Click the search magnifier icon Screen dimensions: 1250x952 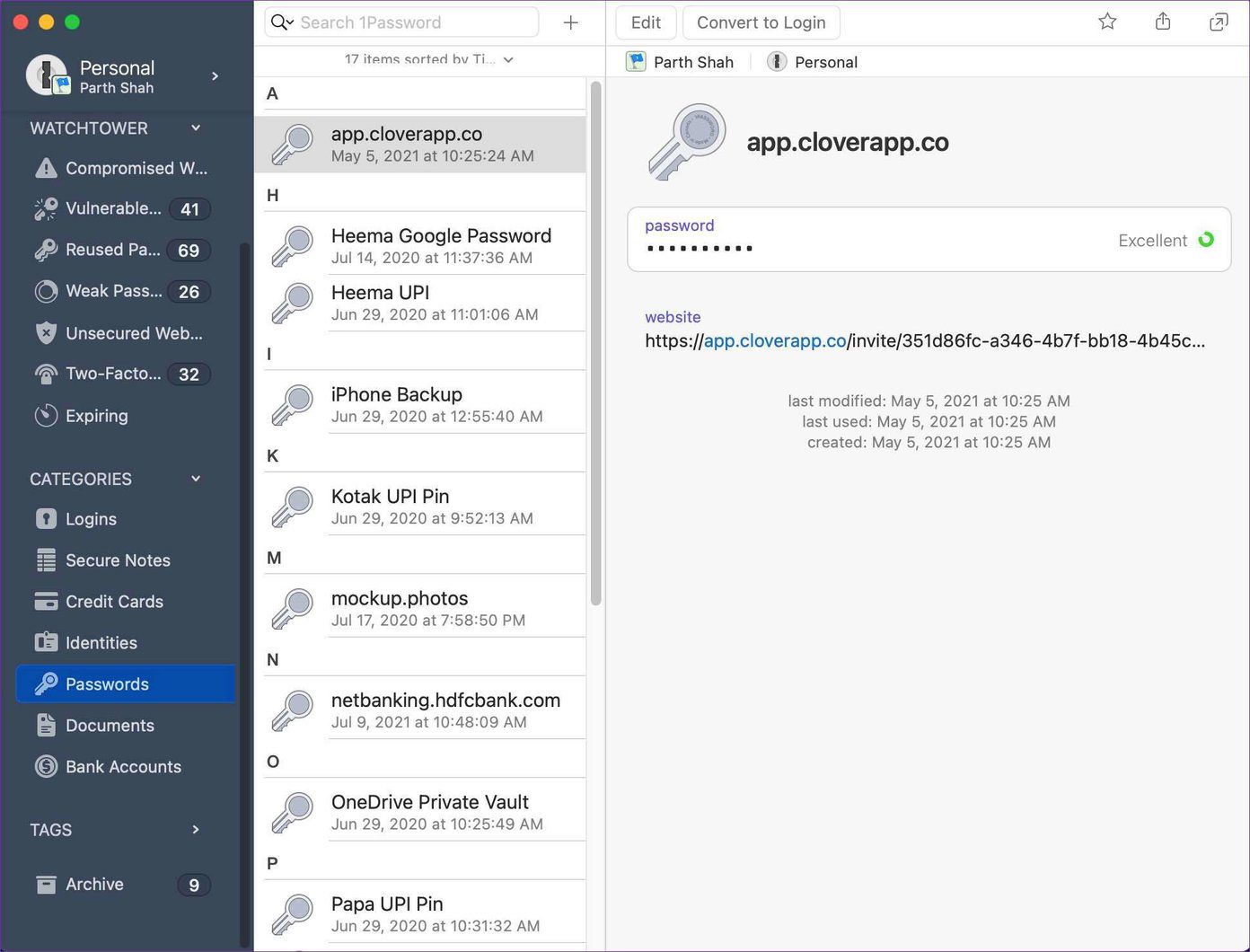tap(281, 22)
